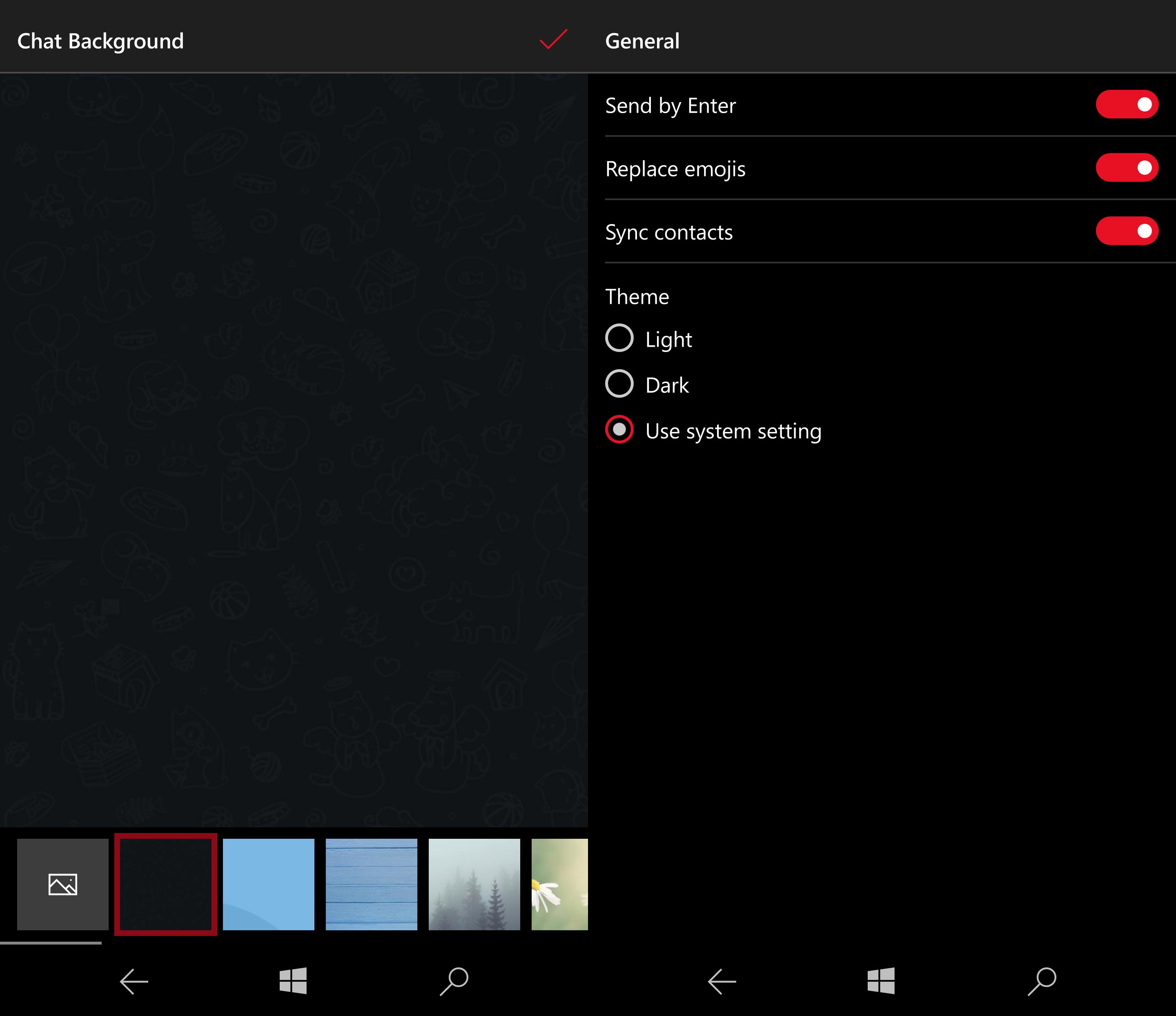Toggle the Sync contacts switch
The width and height of the screenshot is (1176, 1016).
pos(1127,231)
